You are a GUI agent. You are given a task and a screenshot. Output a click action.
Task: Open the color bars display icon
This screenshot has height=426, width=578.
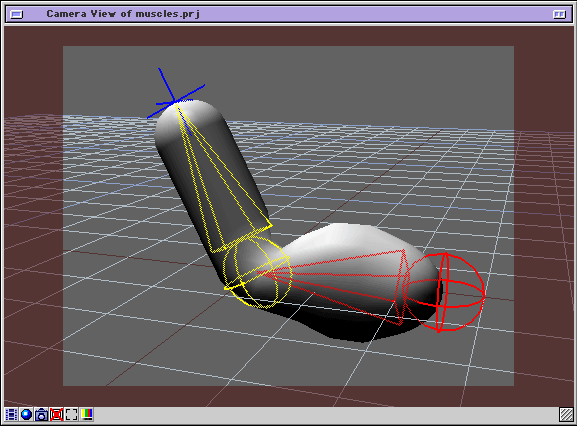coord(87,415)
